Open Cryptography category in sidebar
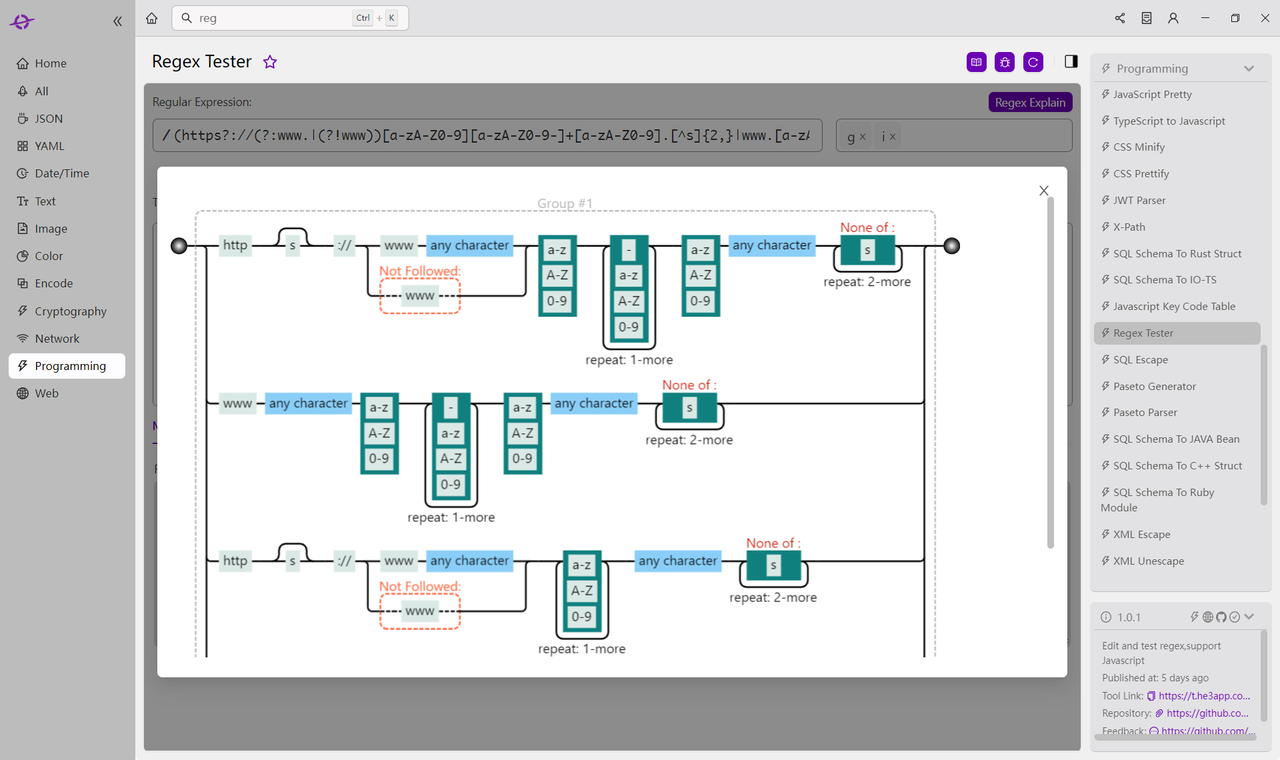This screenshot has width=1280, height=760. click(67, 311)
